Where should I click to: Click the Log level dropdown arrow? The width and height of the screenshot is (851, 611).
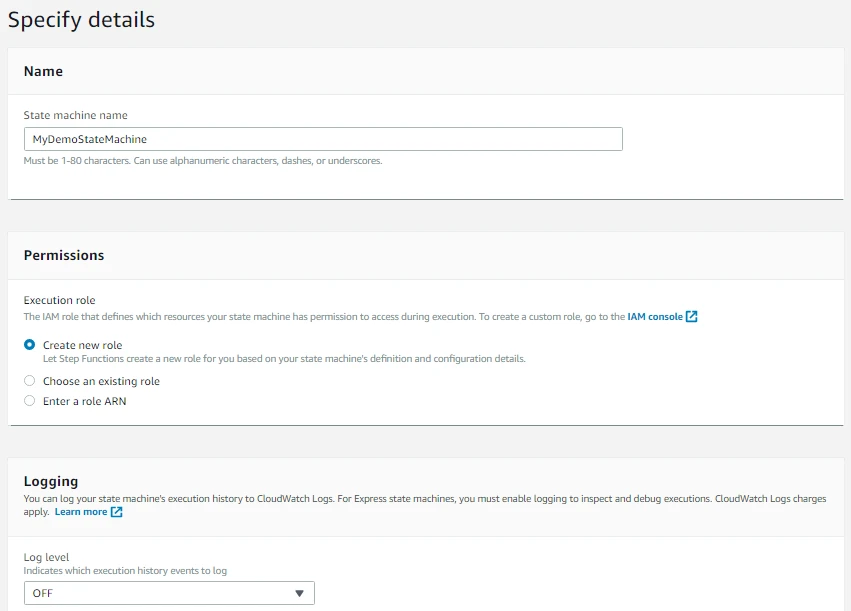(x=299, y=593)
